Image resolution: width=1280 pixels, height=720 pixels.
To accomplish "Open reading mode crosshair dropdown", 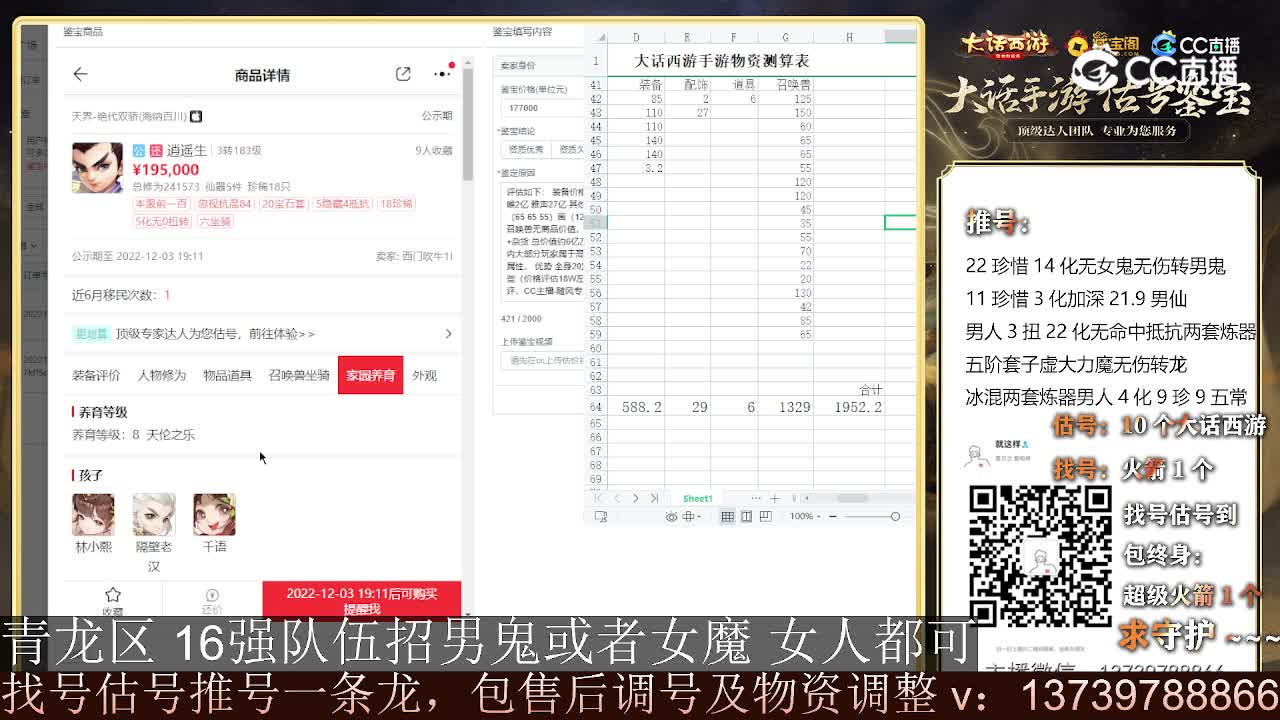I will pos(692,516).
